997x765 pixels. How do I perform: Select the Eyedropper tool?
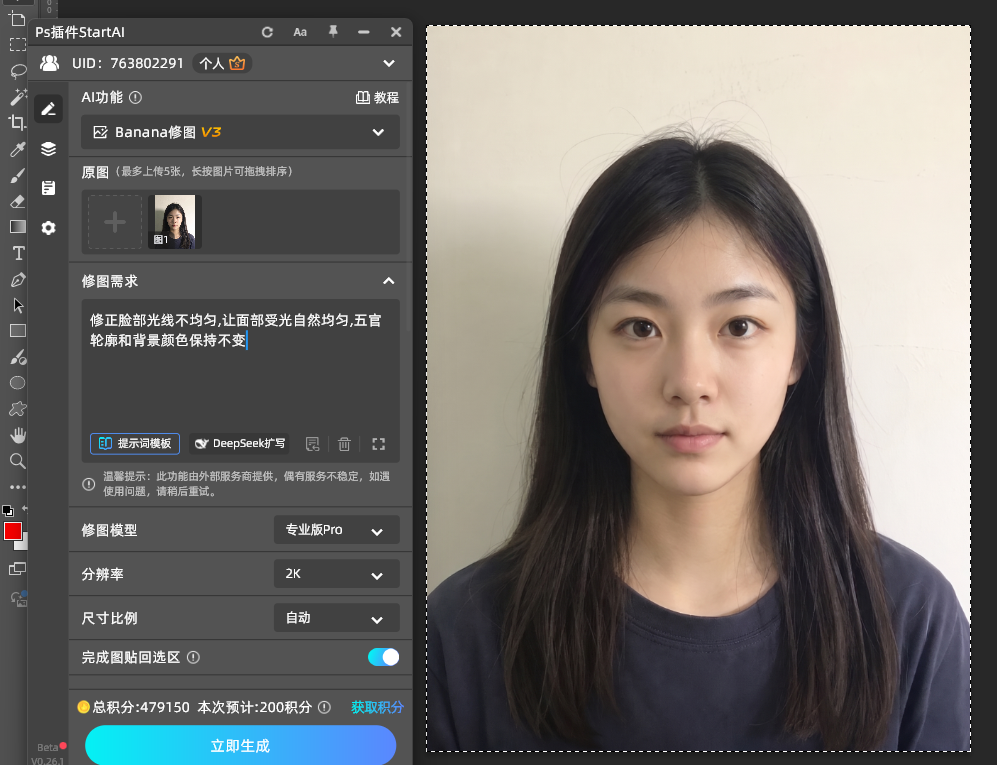tap(18, 149)
